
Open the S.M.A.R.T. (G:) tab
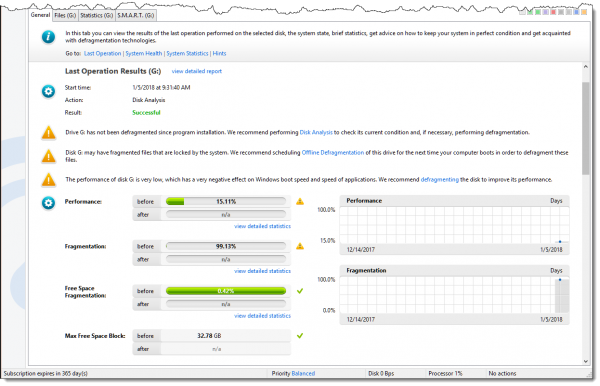(x=135, y=15)
